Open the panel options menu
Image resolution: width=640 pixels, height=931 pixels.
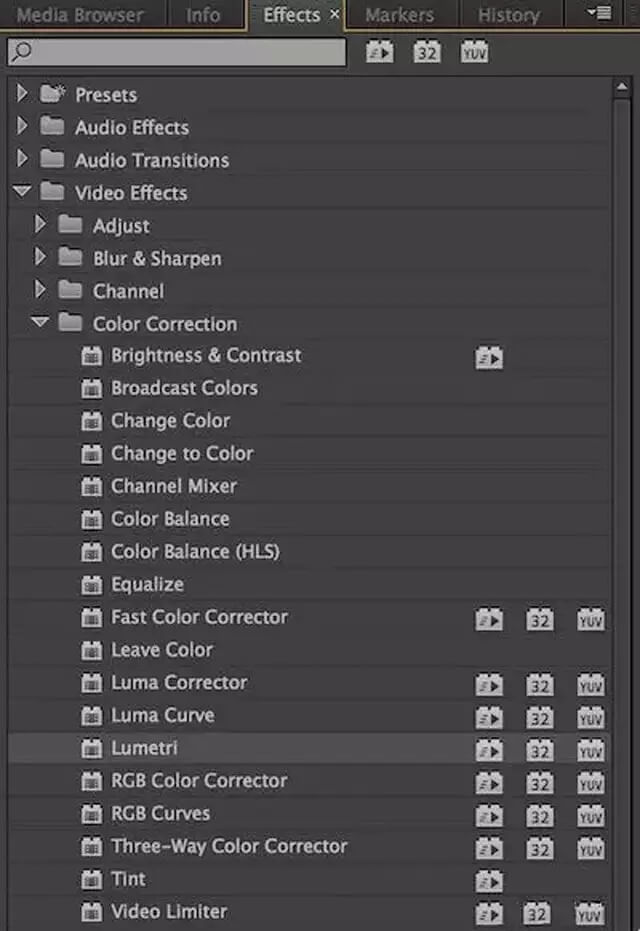600,14
